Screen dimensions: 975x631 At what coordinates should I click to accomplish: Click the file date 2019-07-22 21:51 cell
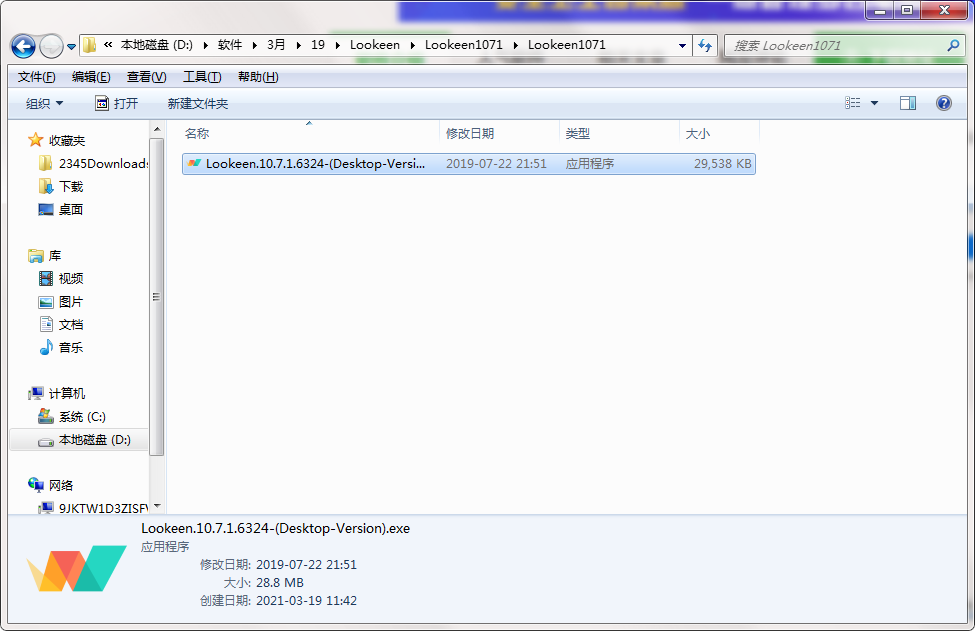click(x=496, y=164)
